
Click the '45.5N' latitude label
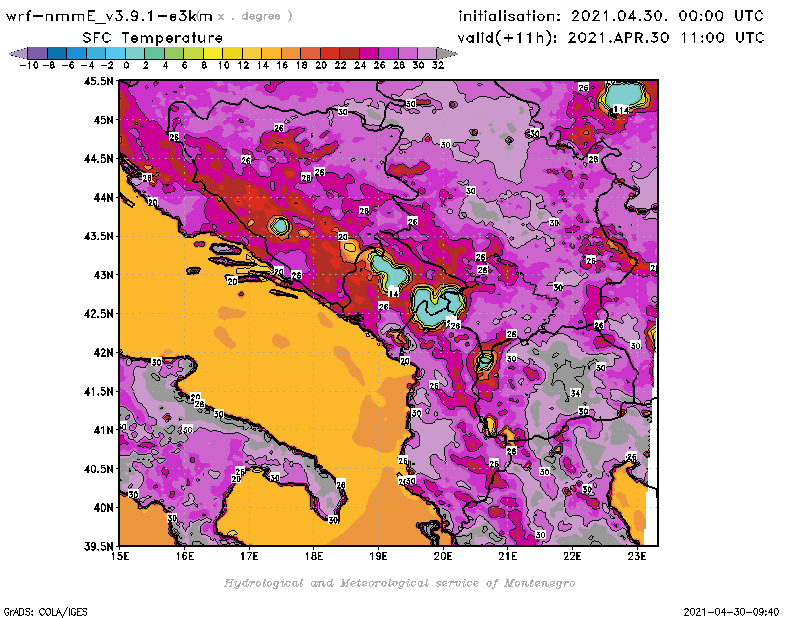click(98, 81)
